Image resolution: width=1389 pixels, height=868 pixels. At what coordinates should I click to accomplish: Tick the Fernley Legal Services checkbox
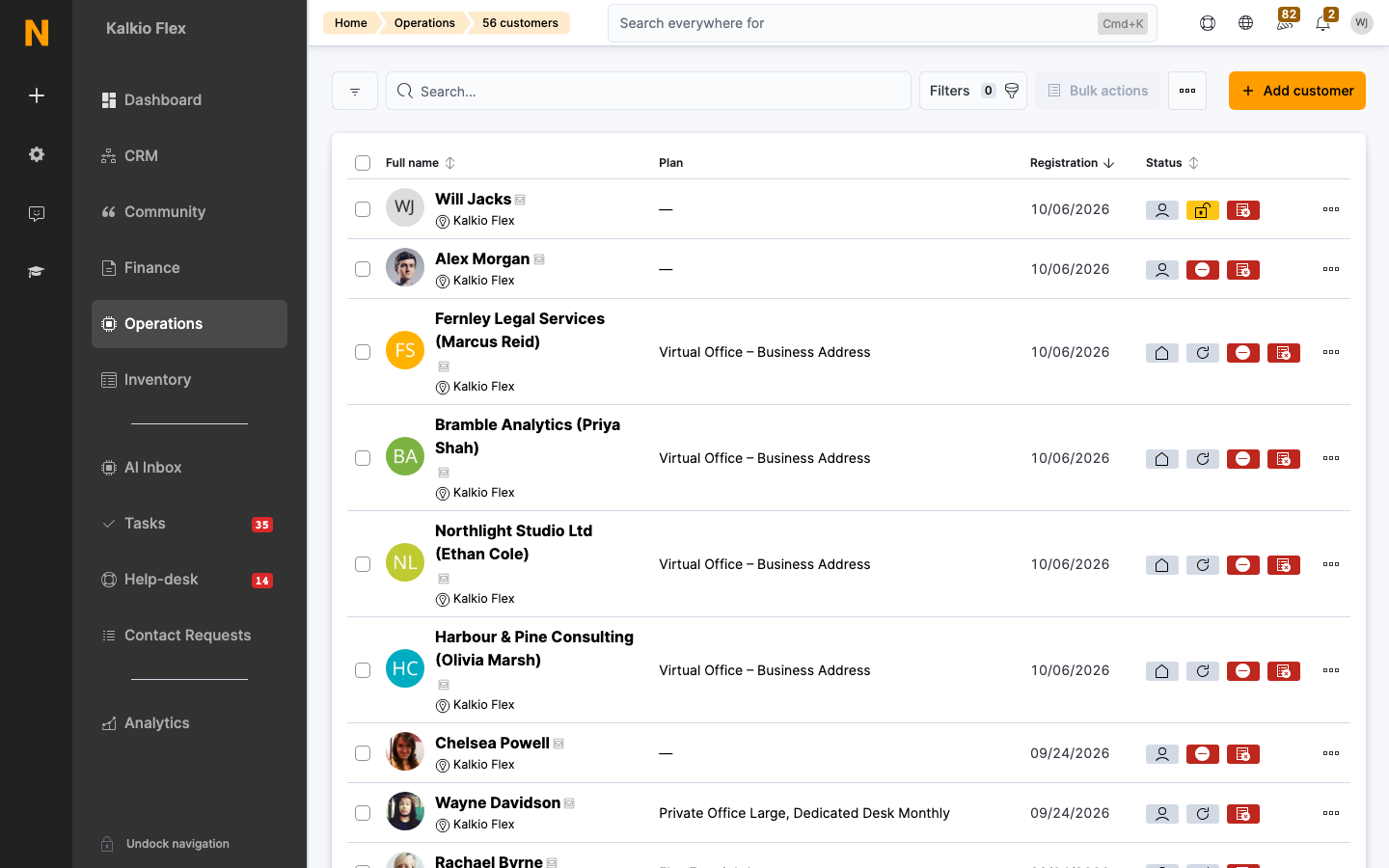pyautogui.click(x=363, y=352)
